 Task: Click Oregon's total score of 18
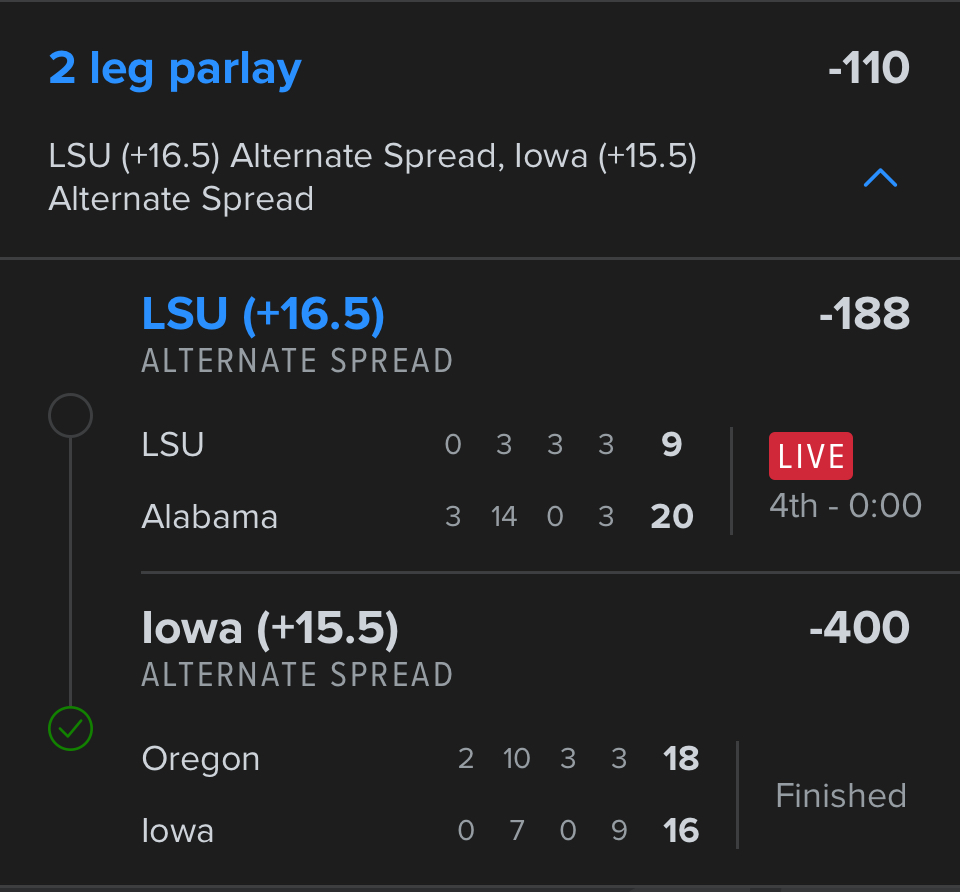coord(681,758)
